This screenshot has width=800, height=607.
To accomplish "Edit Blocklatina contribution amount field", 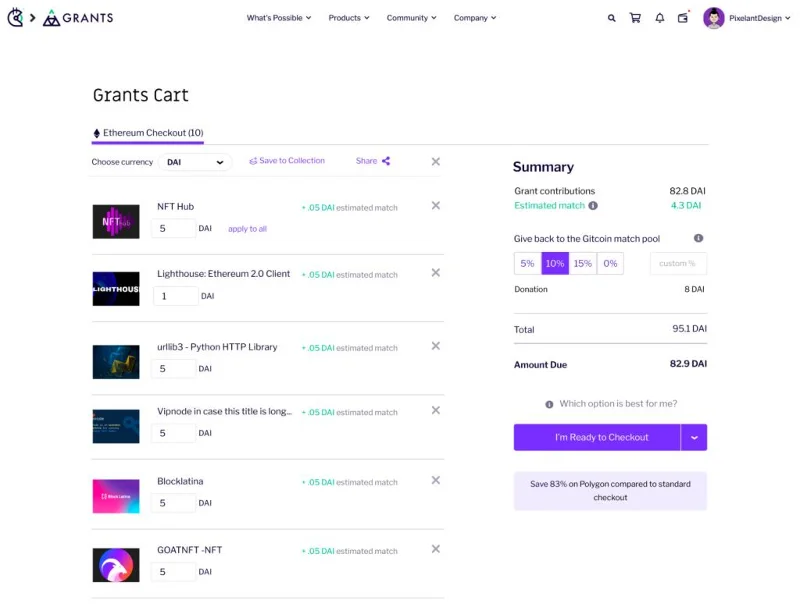I will point(173,502).
